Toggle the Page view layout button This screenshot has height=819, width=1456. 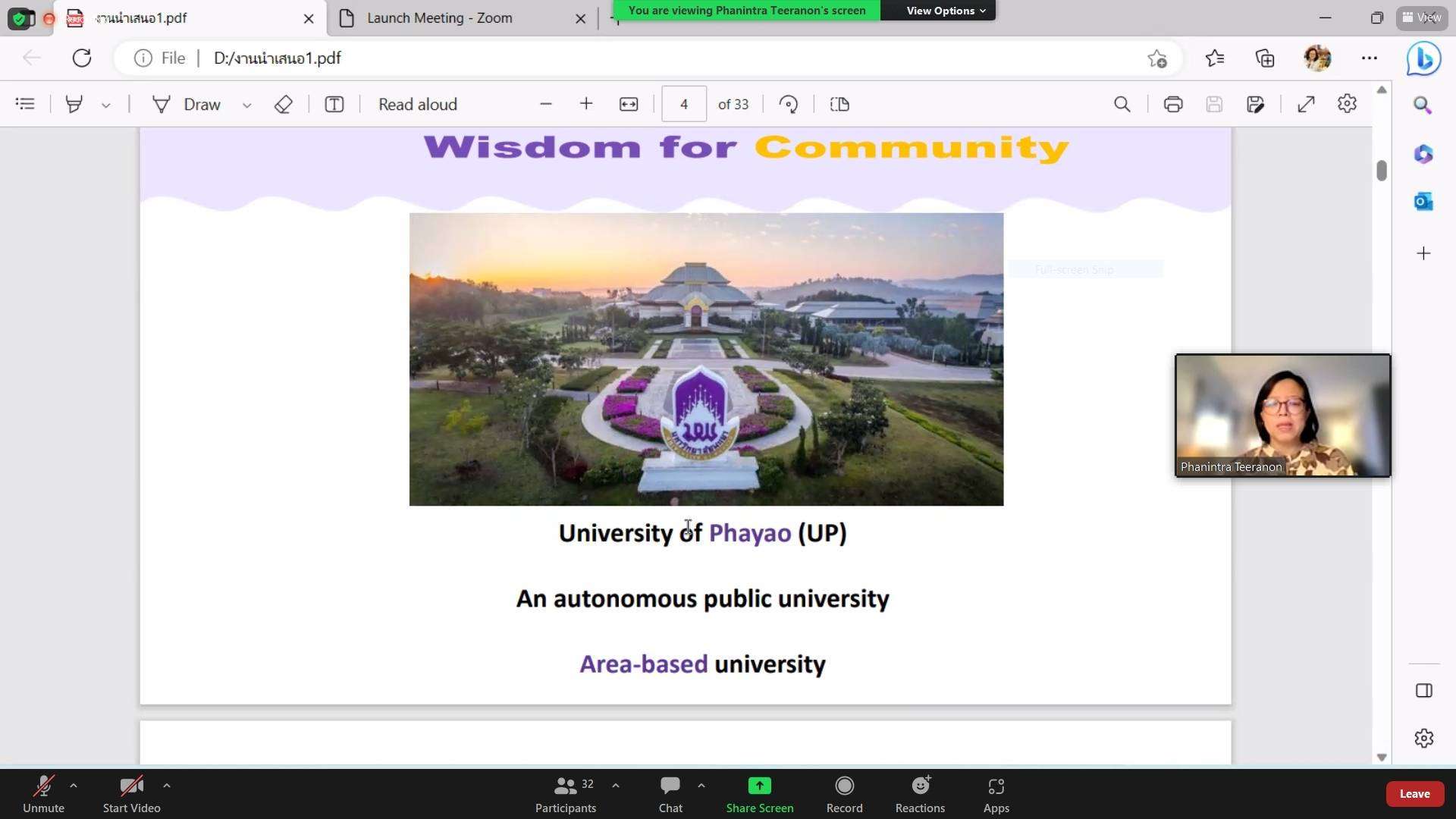(x=839, y=105)
